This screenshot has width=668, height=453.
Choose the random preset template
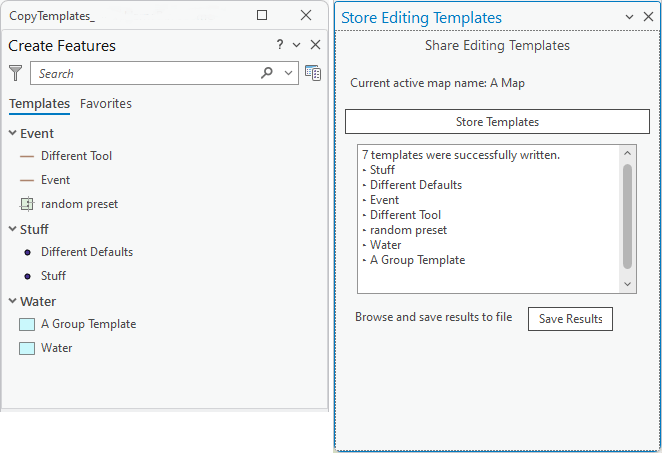coord(79,204)
